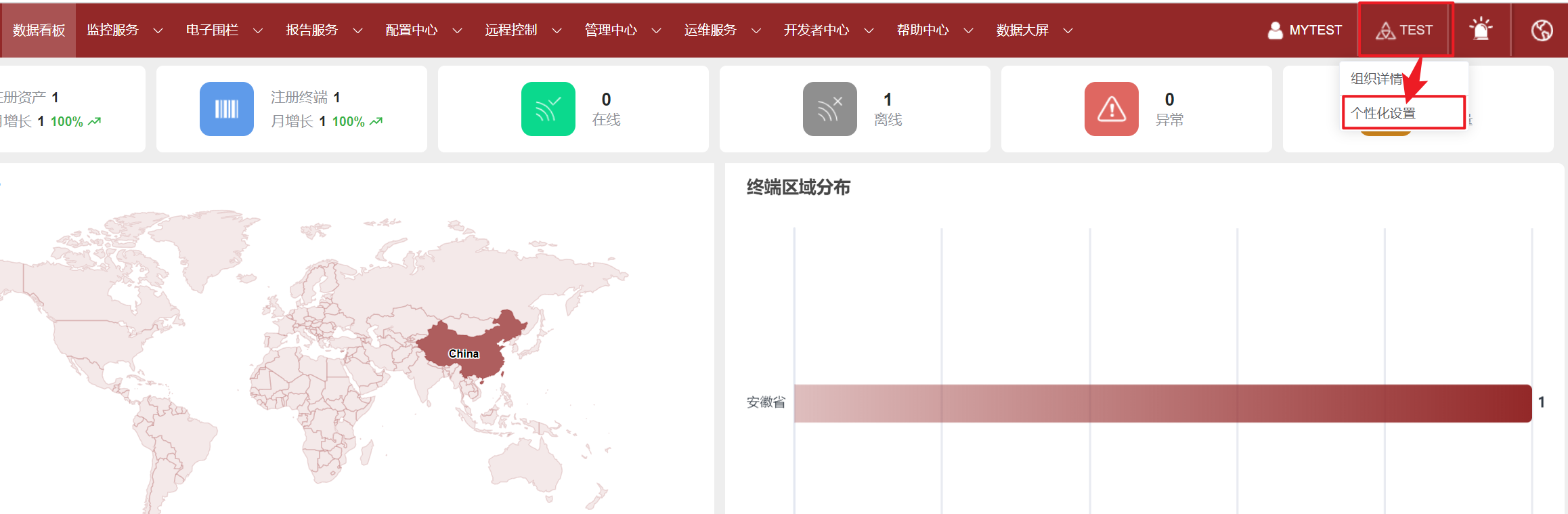Choose 组织详情 from the dropdown

point(1376,79)
